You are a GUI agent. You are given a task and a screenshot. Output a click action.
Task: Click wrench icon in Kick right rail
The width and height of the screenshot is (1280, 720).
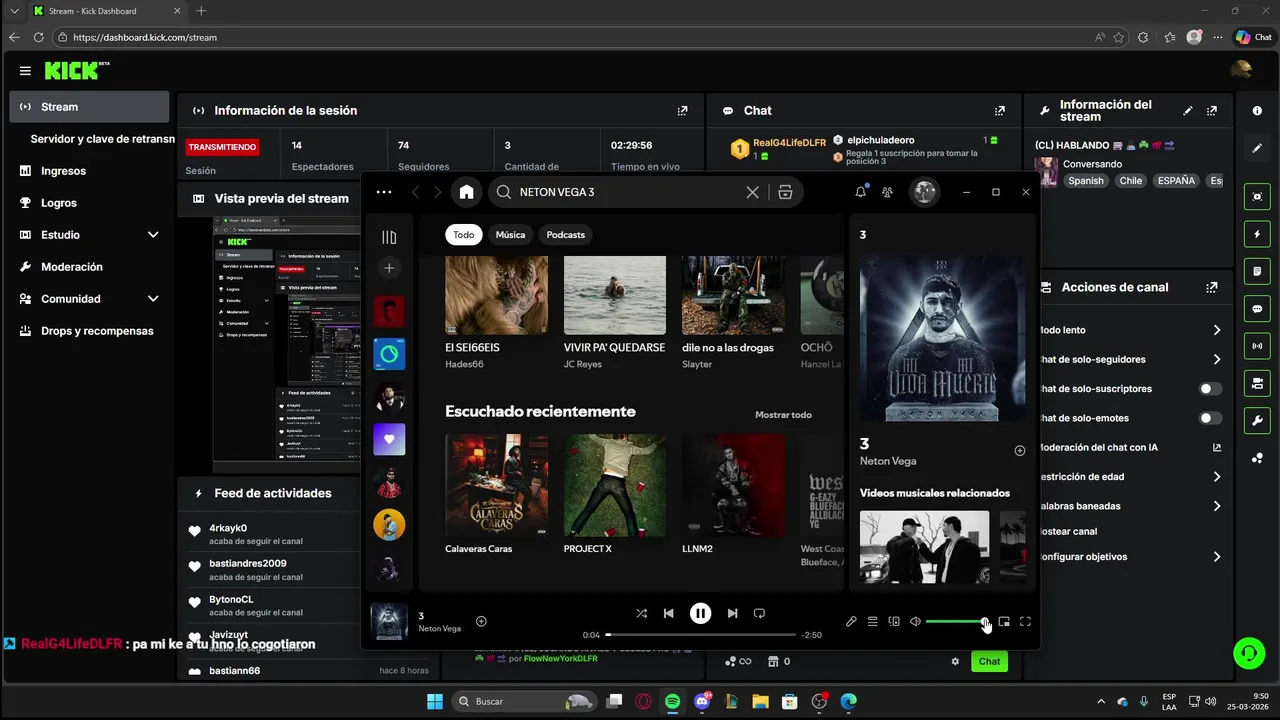1257,420
